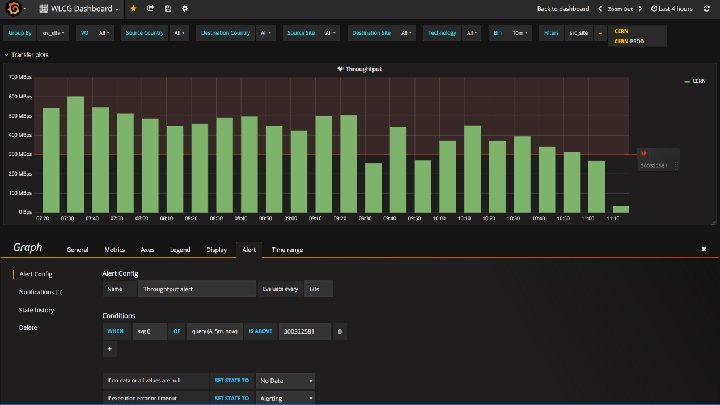Shift time range back with left chevron

600,9
